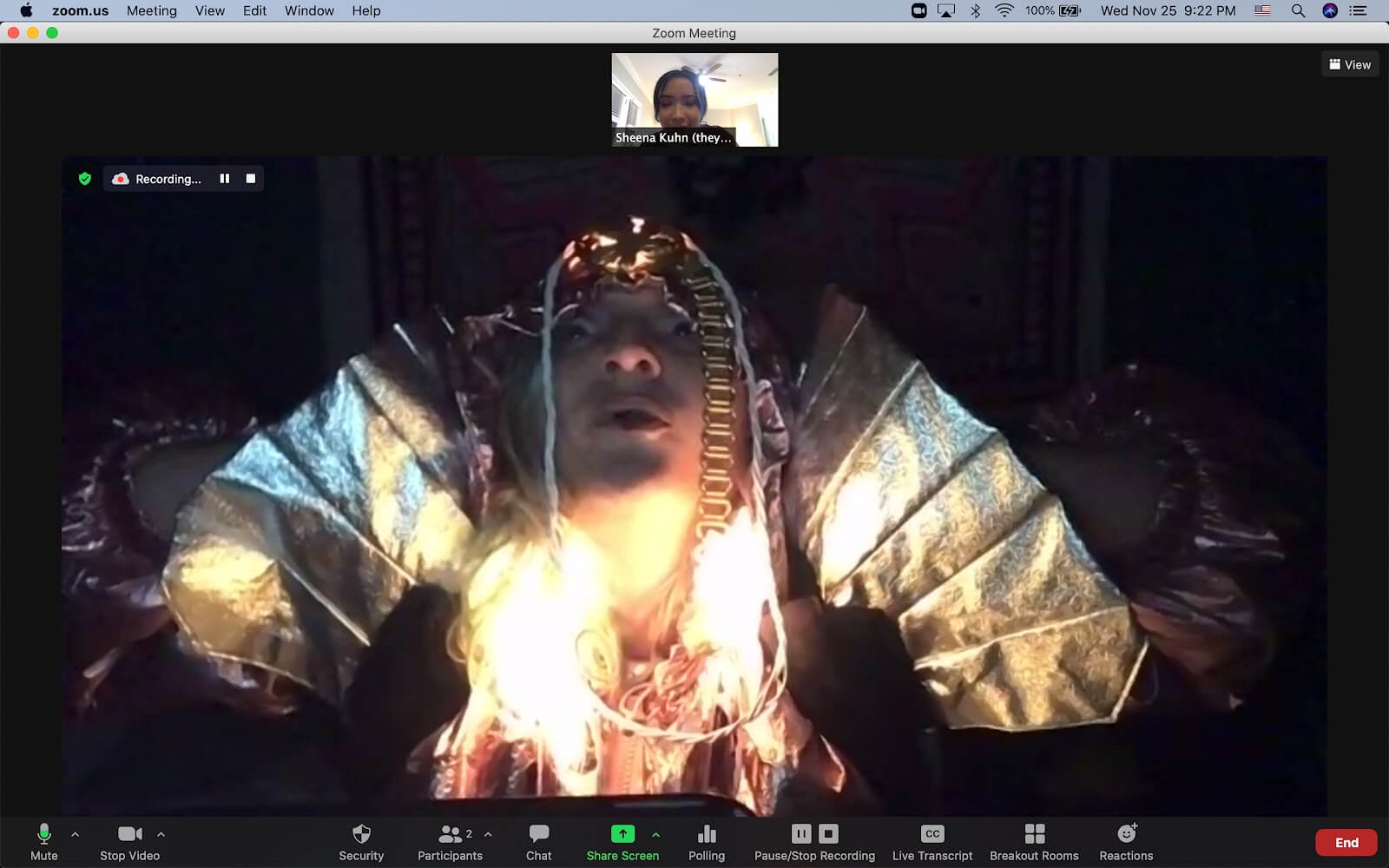The image size is (1389, 868).
Task: Stop recording in bottom toolbar
Action: (829, 834)
